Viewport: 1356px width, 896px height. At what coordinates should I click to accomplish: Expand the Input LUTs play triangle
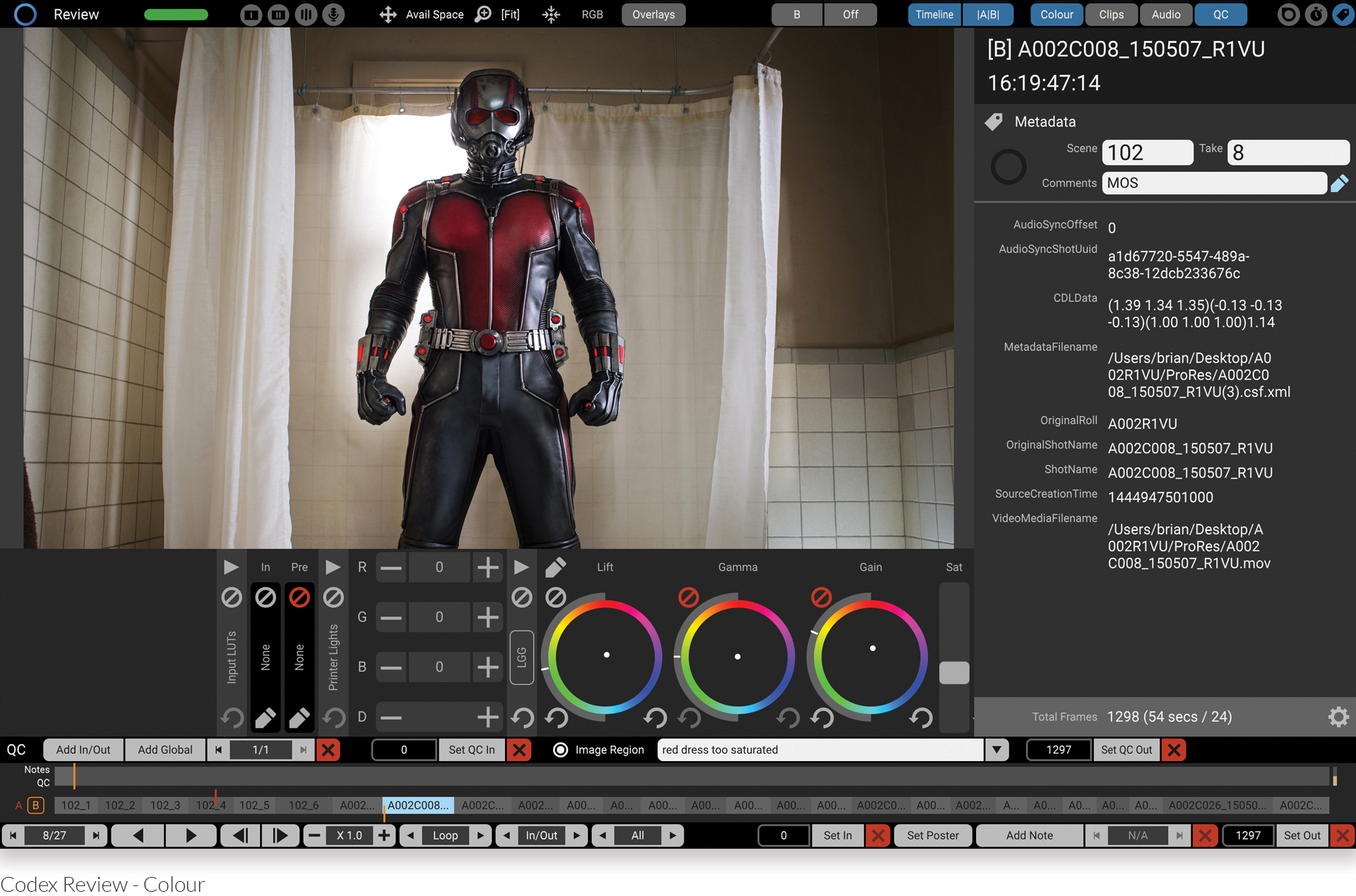[231, 567]
